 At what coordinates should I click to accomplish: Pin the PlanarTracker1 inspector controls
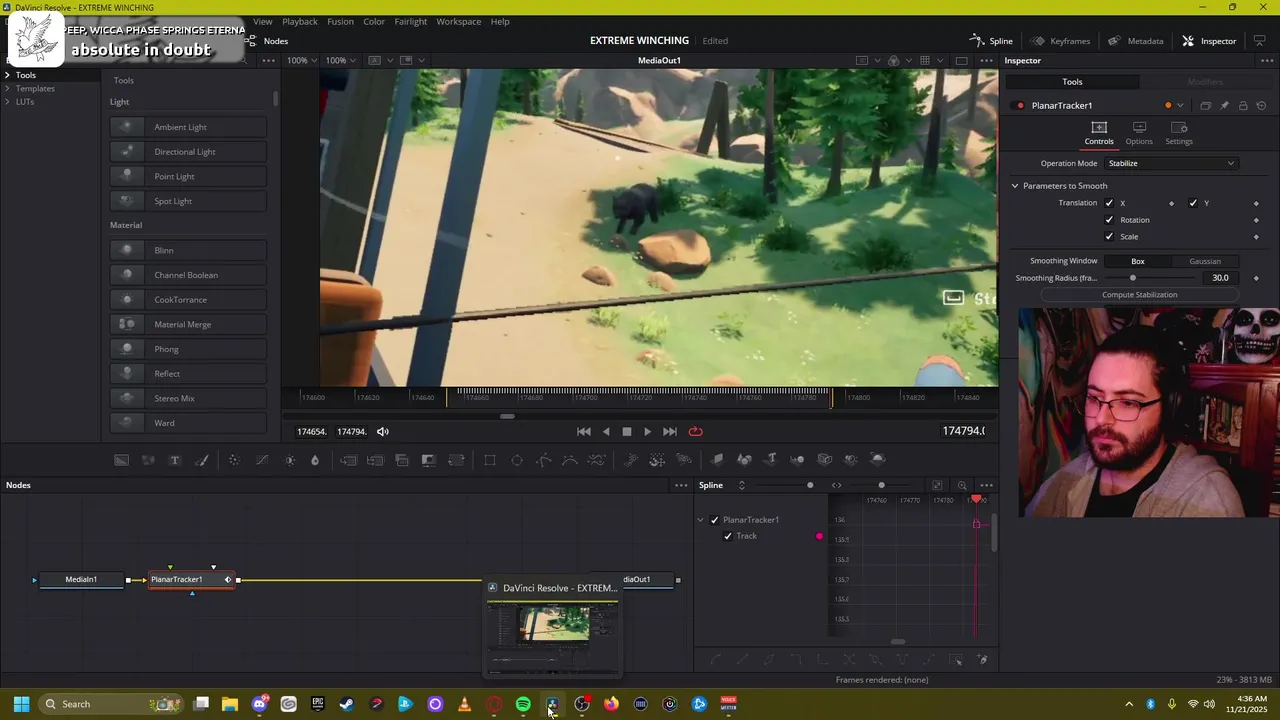[1224, 105]
